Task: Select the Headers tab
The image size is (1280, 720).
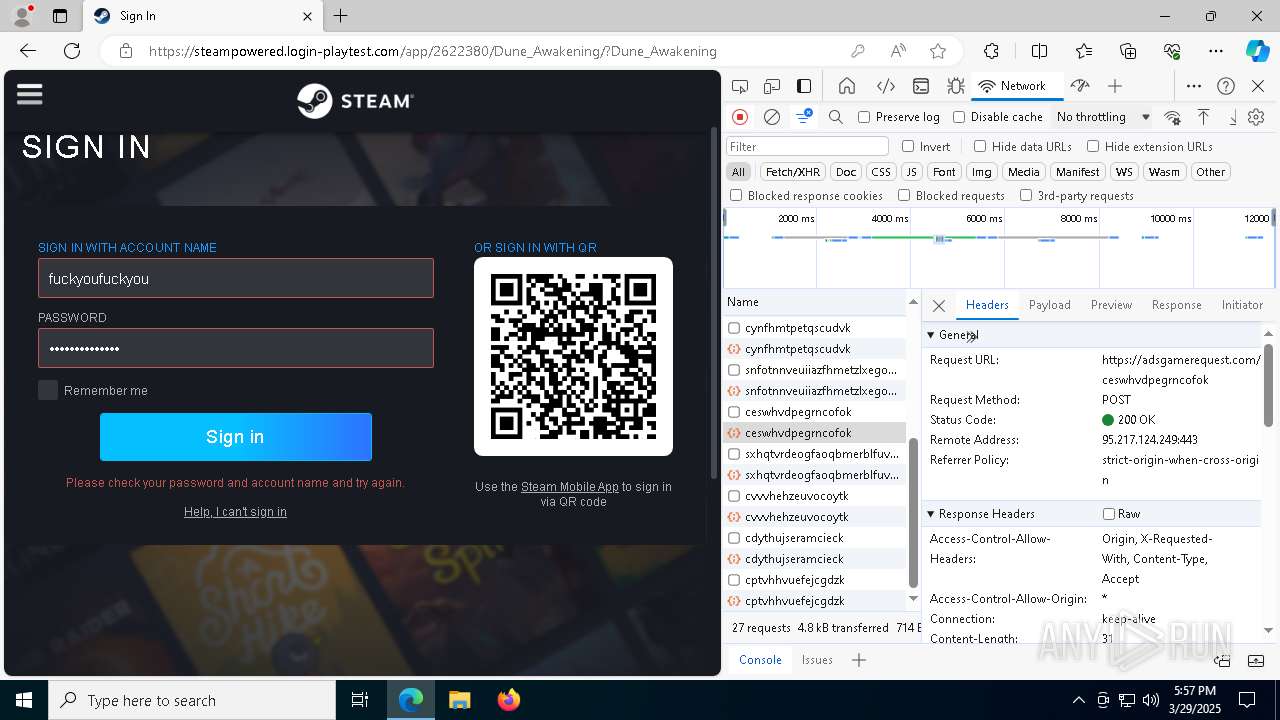Action: click(987, 305)
